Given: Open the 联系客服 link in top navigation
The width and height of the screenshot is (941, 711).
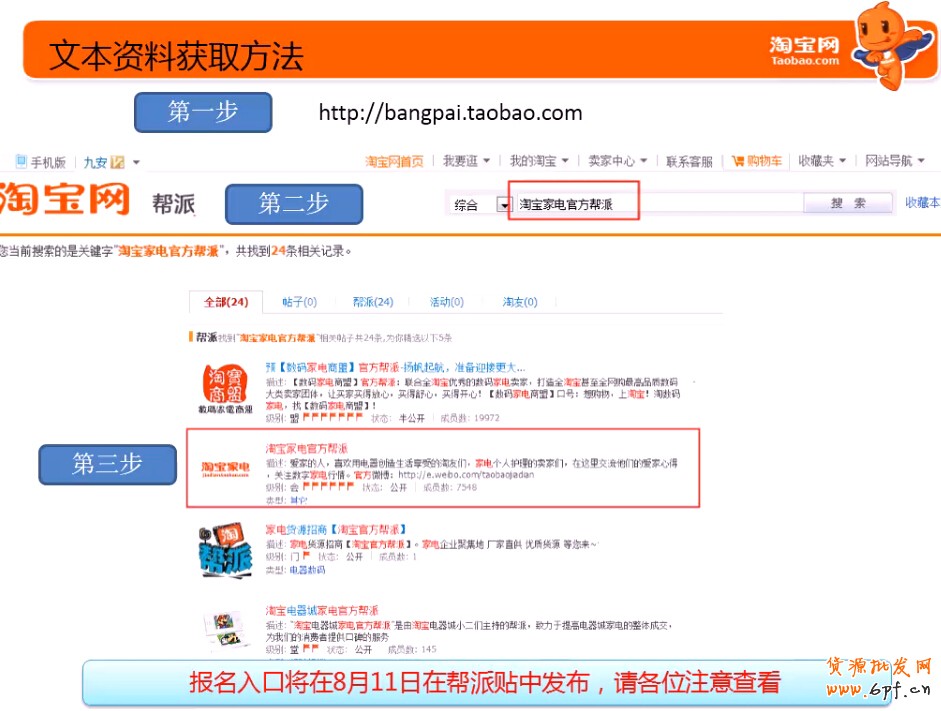Looking at the screenshot, I should click(689, 161).
